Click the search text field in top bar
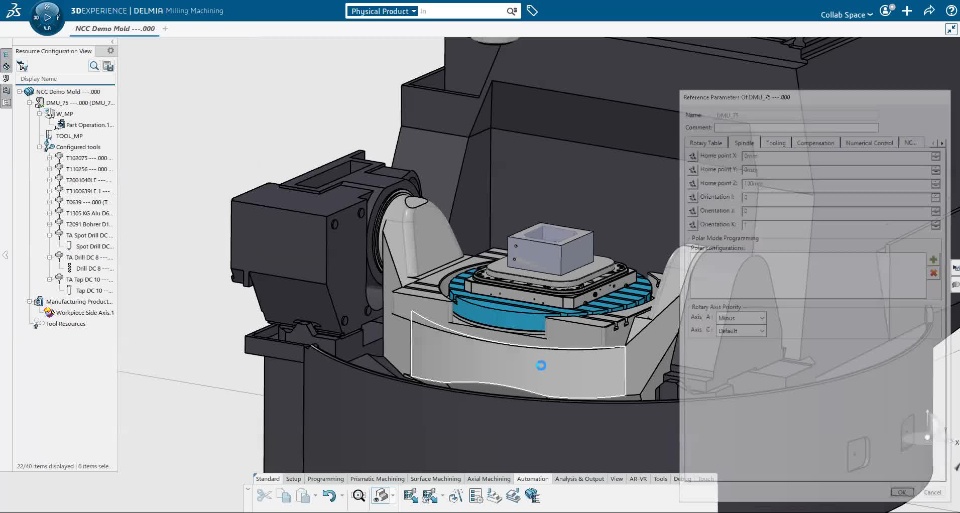960x513 pixels. pos(462,11)
